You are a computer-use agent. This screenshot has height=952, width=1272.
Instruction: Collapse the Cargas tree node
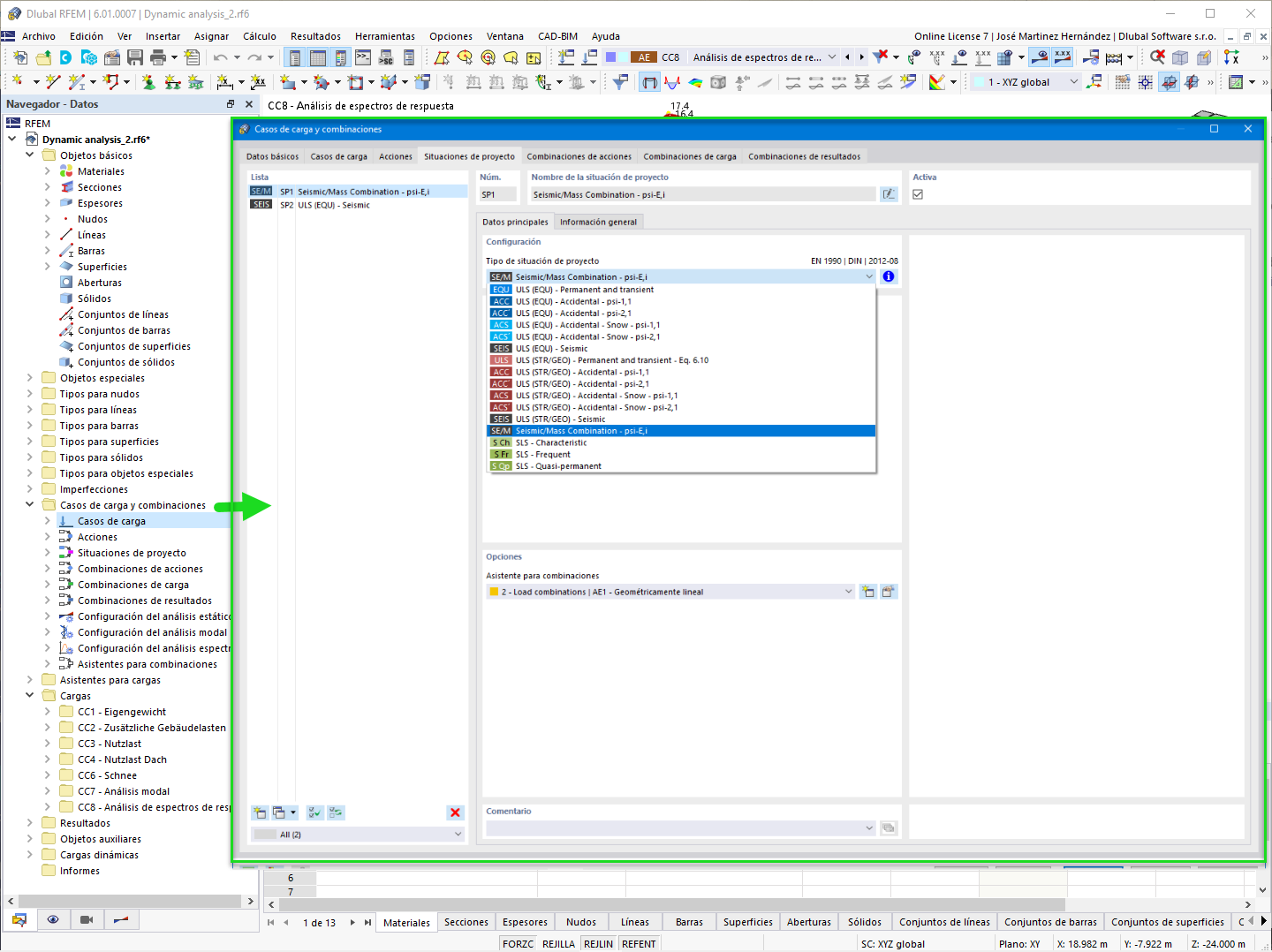30,696
